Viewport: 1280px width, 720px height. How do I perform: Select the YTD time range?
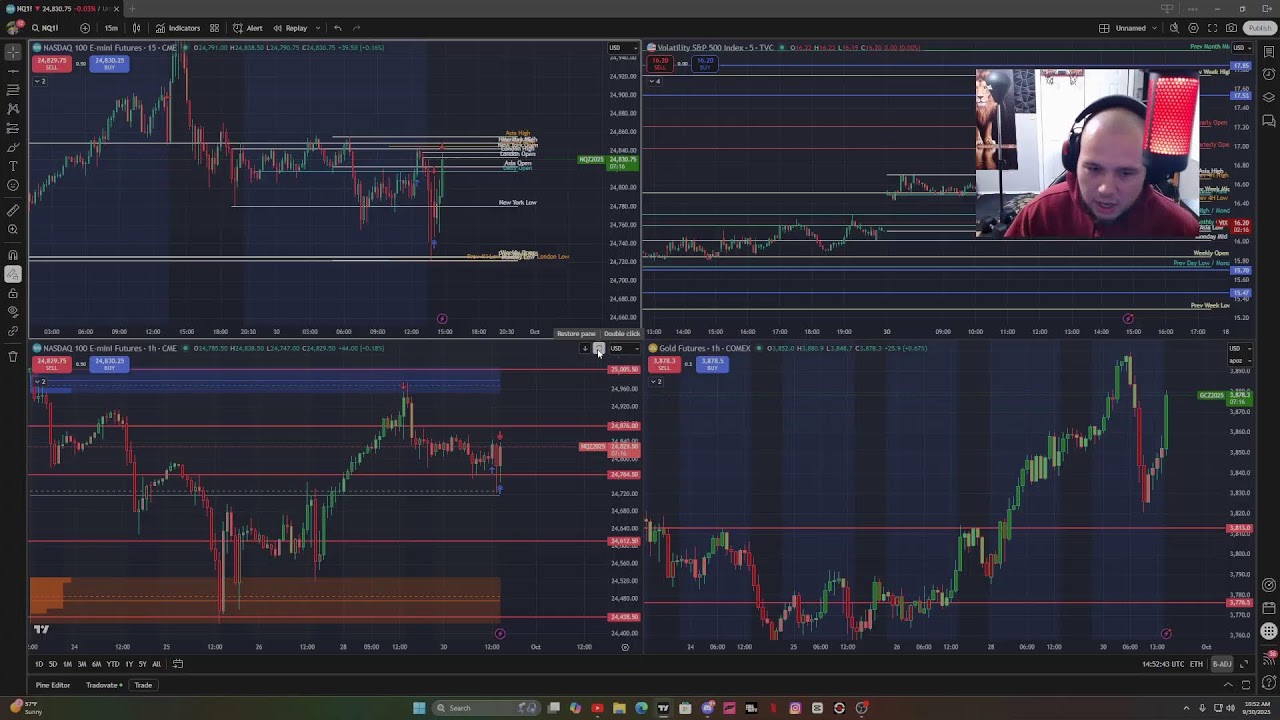(x=113, y=664)
